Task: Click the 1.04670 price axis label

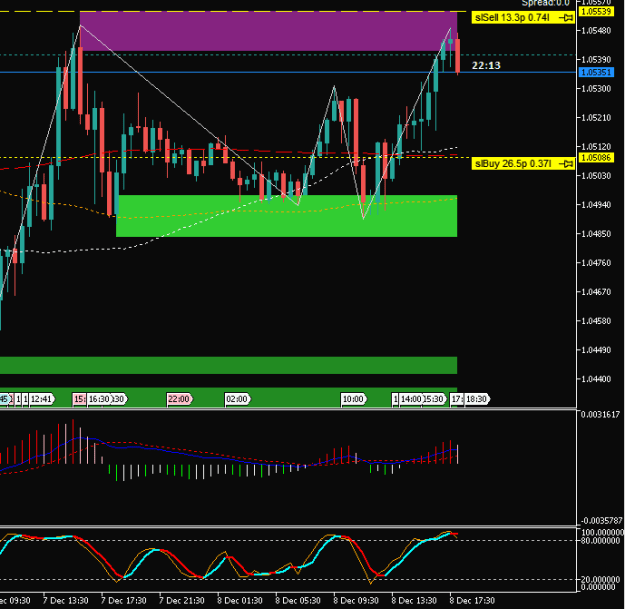Action: pyautogui.click(x=596, y=292)
